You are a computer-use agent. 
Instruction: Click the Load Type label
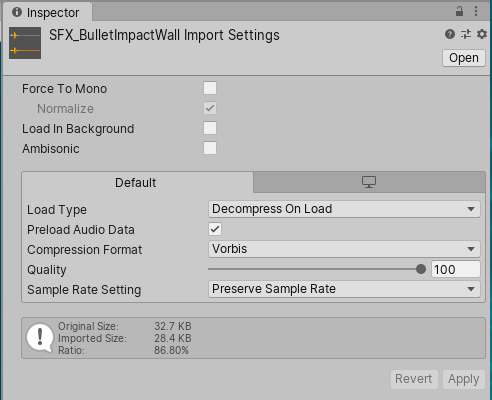57,210
